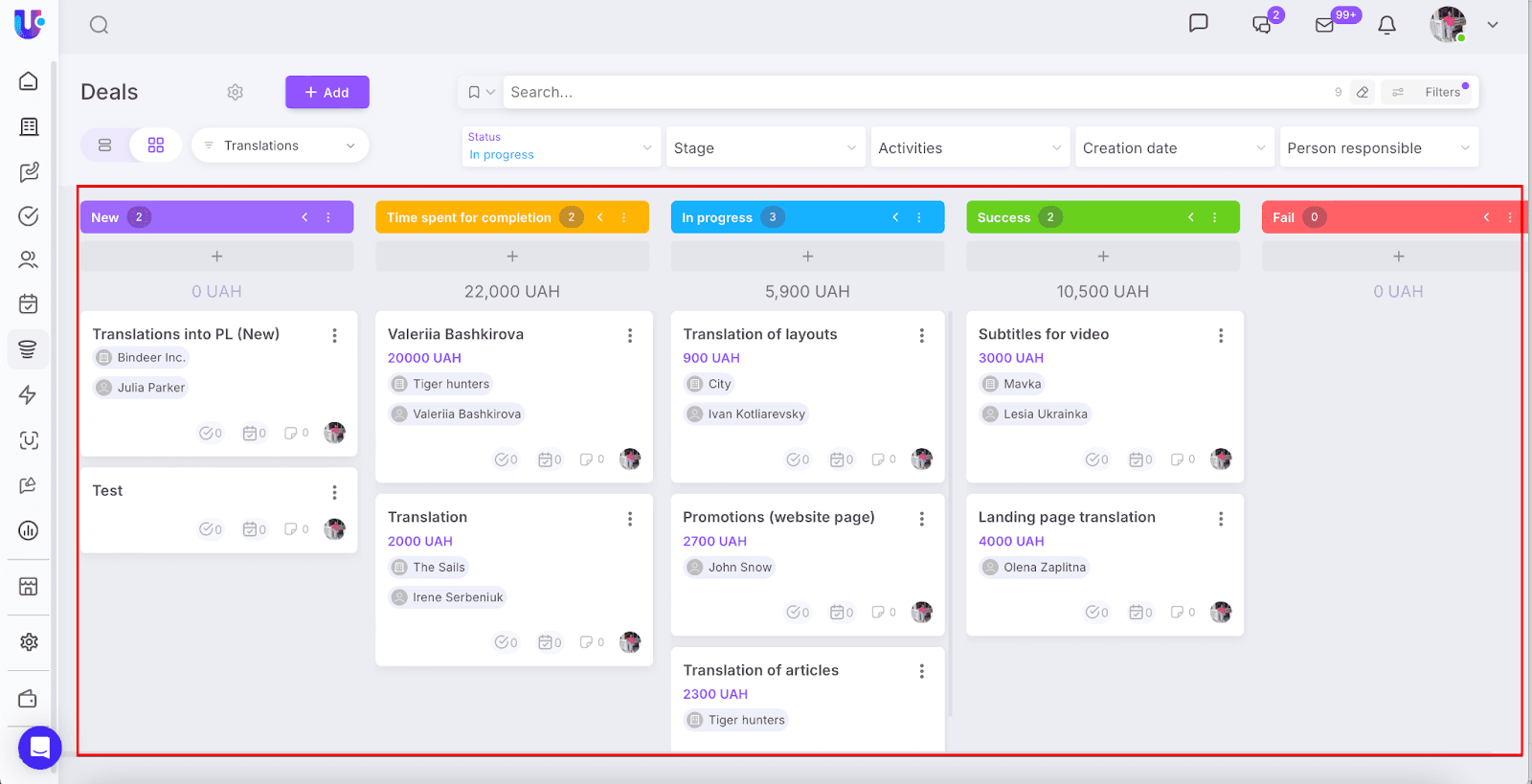The height and width of the screenshot is (784, 1532).
Task: Click the Add deal button
Action: [x=327, y=92]
